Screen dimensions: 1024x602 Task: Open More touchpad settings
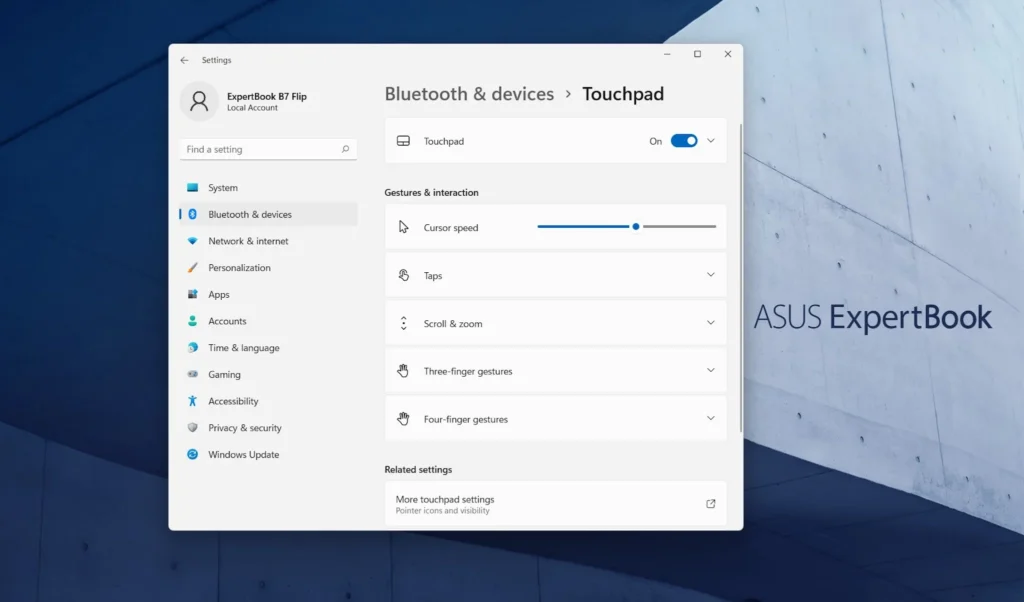(x=556, y=504)
